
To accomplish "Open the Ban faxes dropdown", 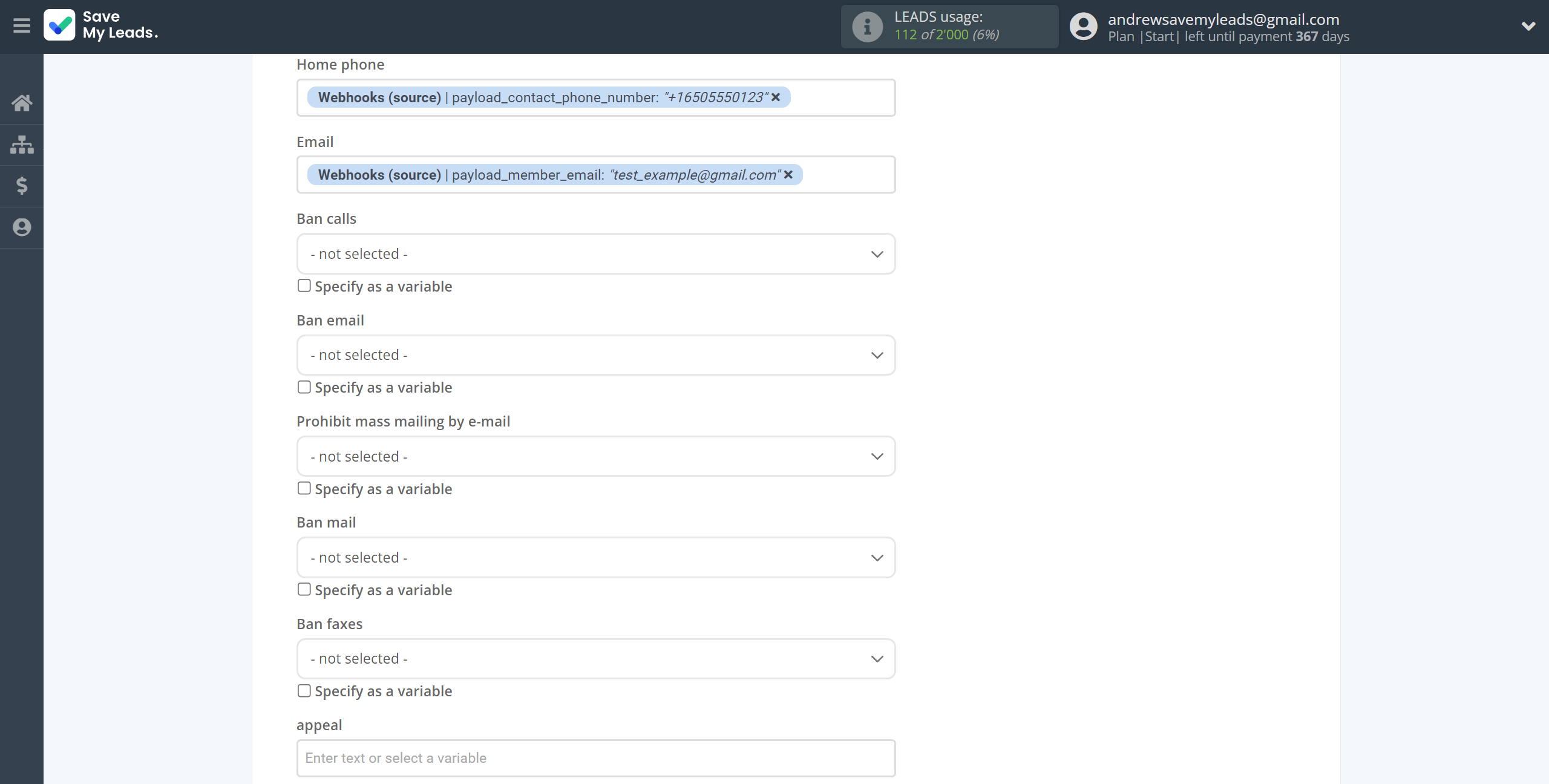I will (596, 659).
